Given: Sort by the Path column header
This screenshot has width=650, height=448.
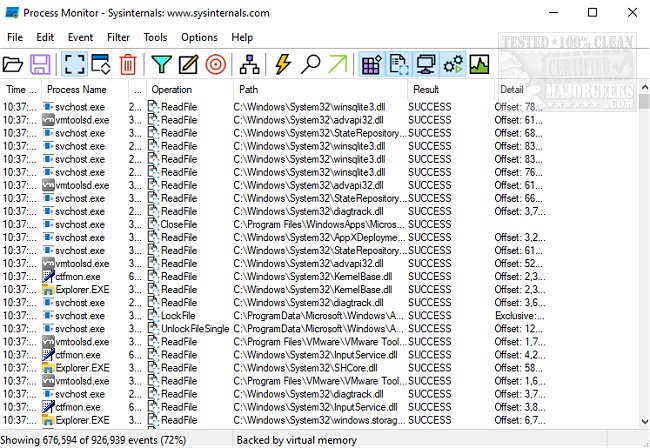Looking at the screenshot, I should (320, 90).
